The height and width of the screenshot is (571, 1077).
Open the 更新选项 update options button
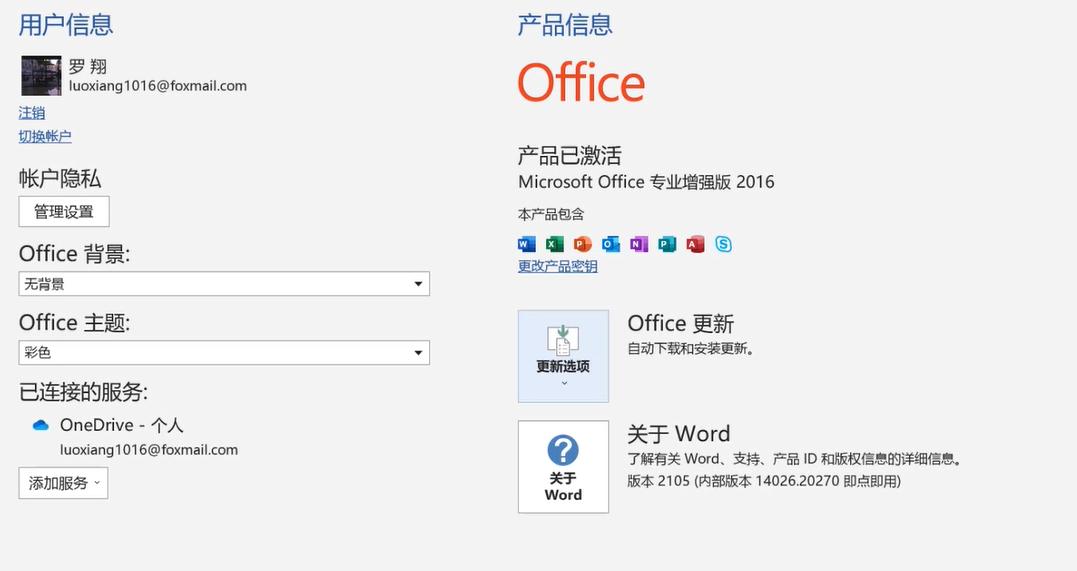click(563, 356)
